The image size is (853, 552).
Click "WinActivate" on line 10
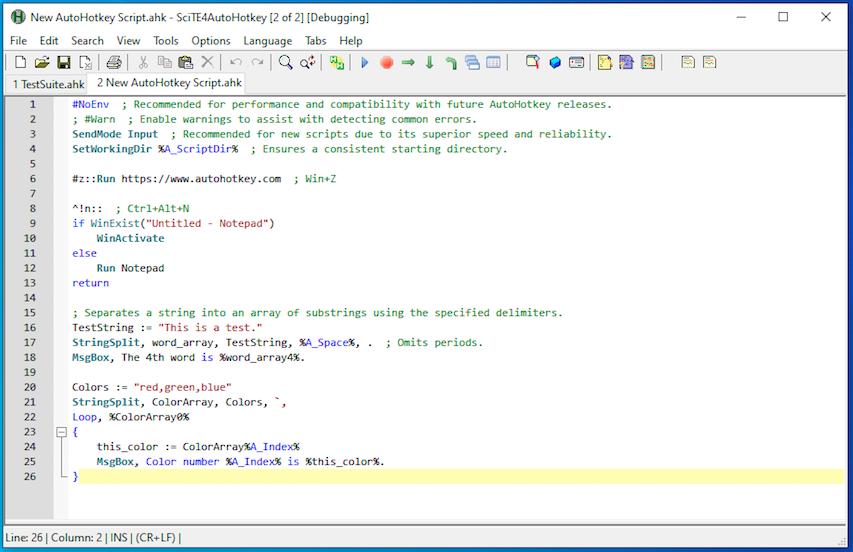(131, 238)
